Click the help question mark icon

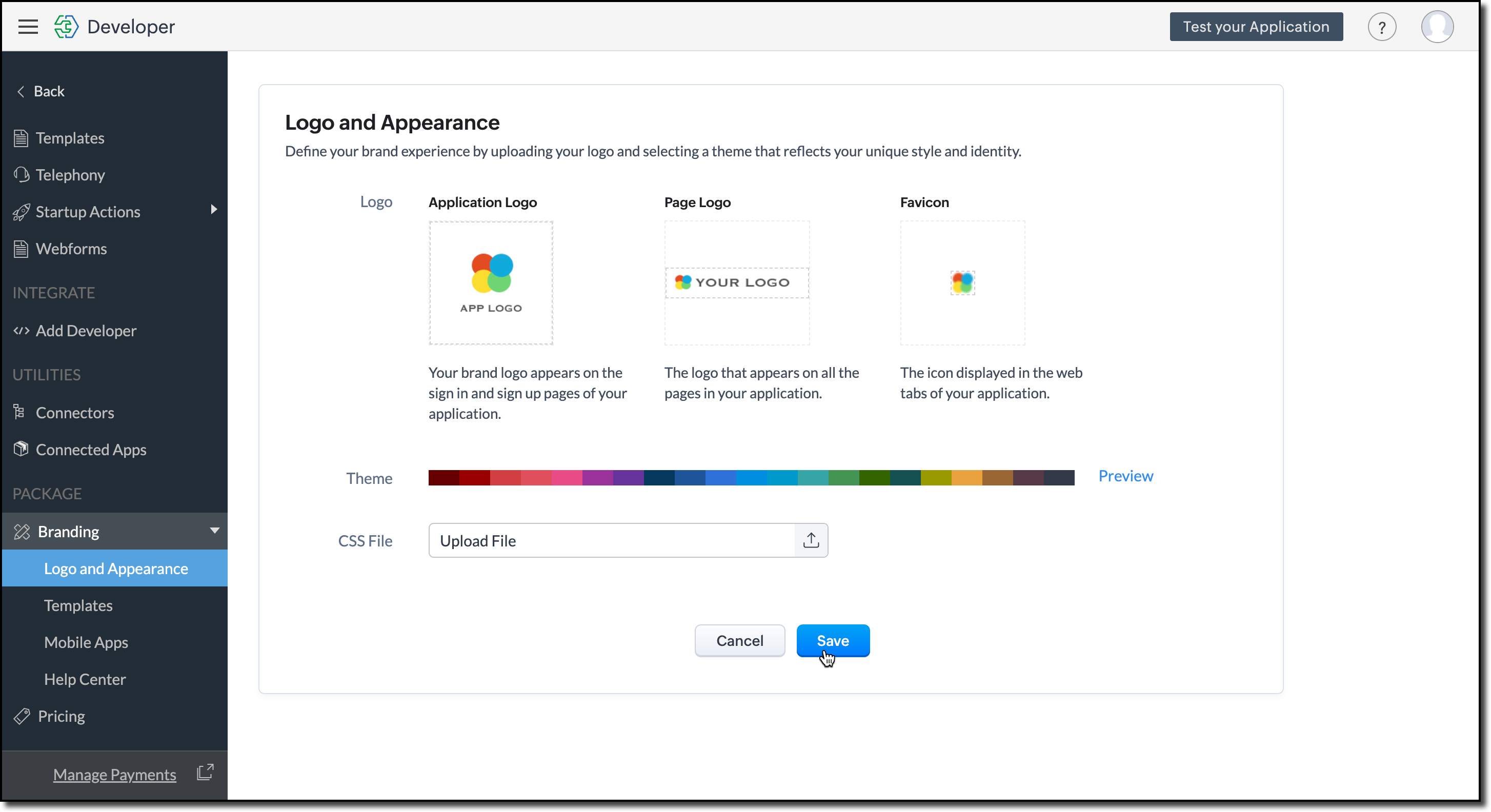[x=1382, y=27]
